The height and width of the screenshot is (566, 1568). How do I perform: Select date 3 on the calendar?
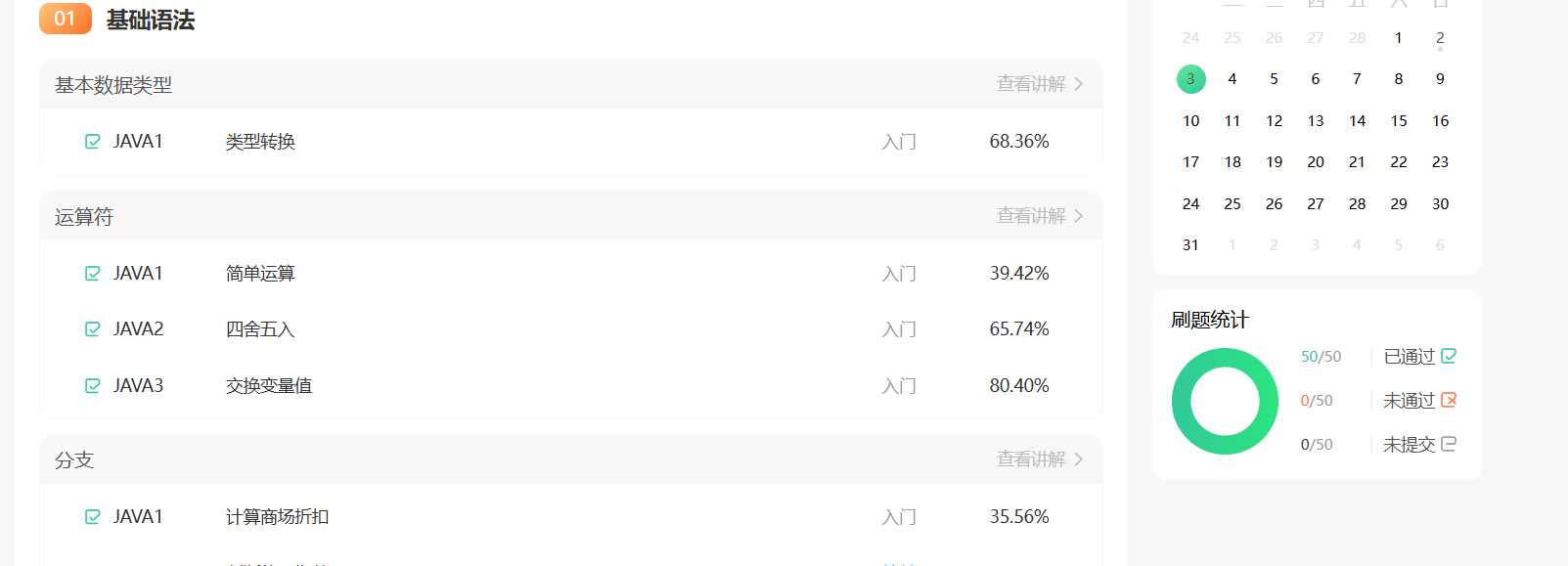(1190, 78)
